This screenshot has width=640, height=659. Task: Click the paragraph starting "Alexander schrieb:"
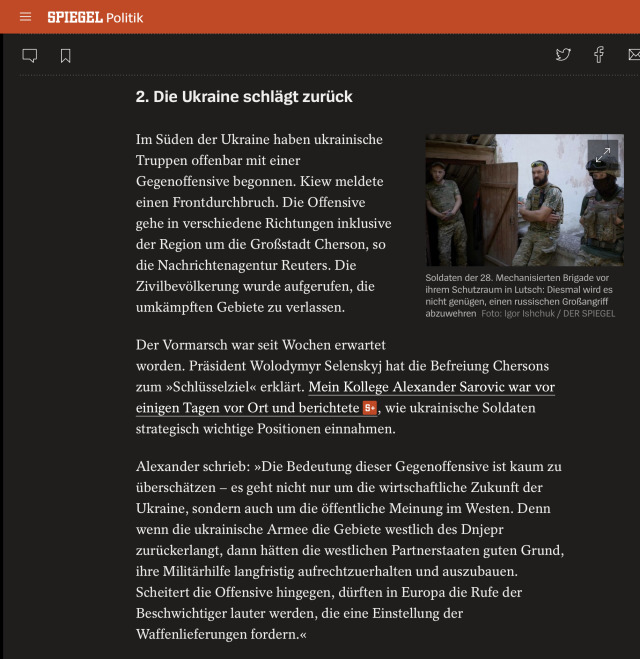tap(350, 550)
